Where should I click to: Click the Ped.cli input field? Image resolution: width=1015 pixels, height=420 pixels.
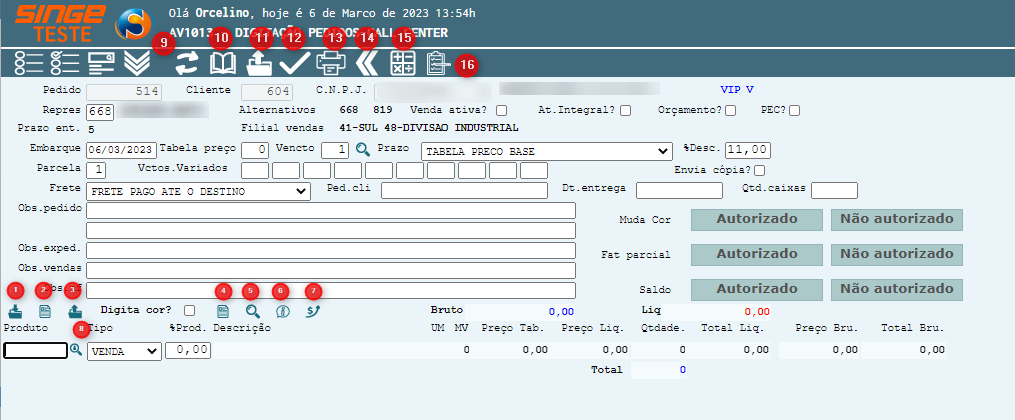[x=464, y=190]
